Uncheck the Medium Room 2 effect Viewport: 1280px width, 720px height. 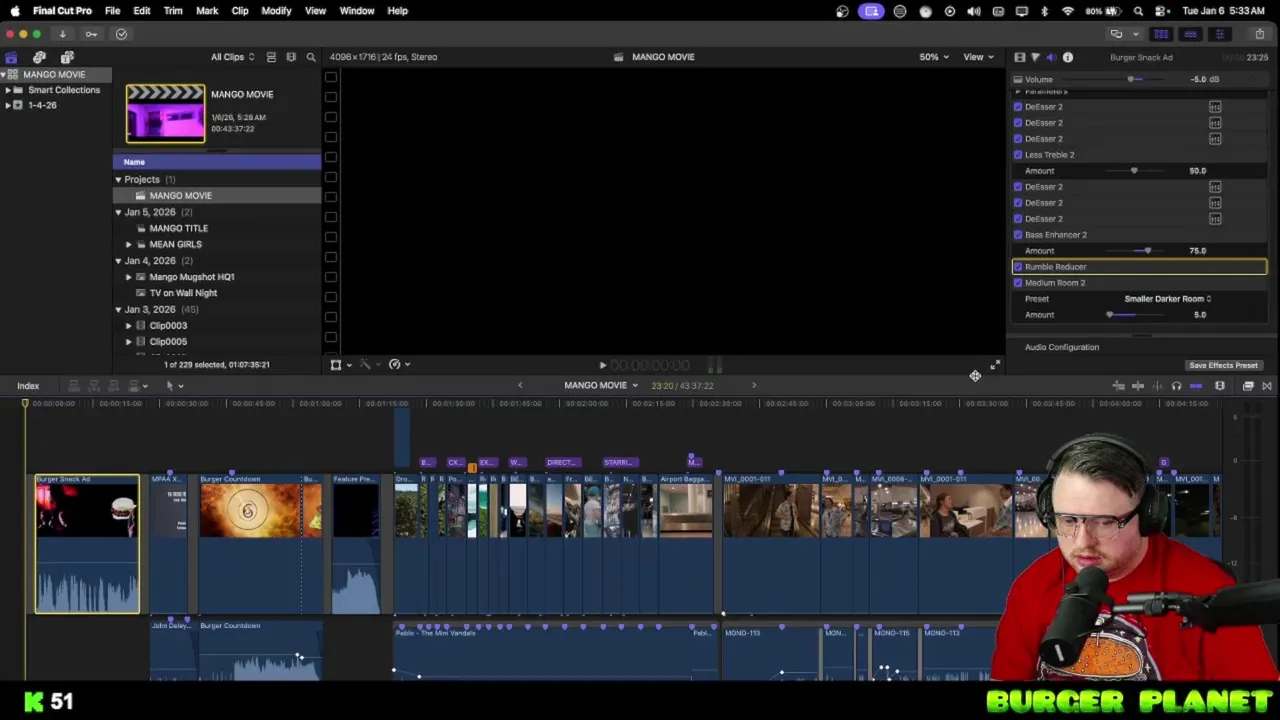1018,283
